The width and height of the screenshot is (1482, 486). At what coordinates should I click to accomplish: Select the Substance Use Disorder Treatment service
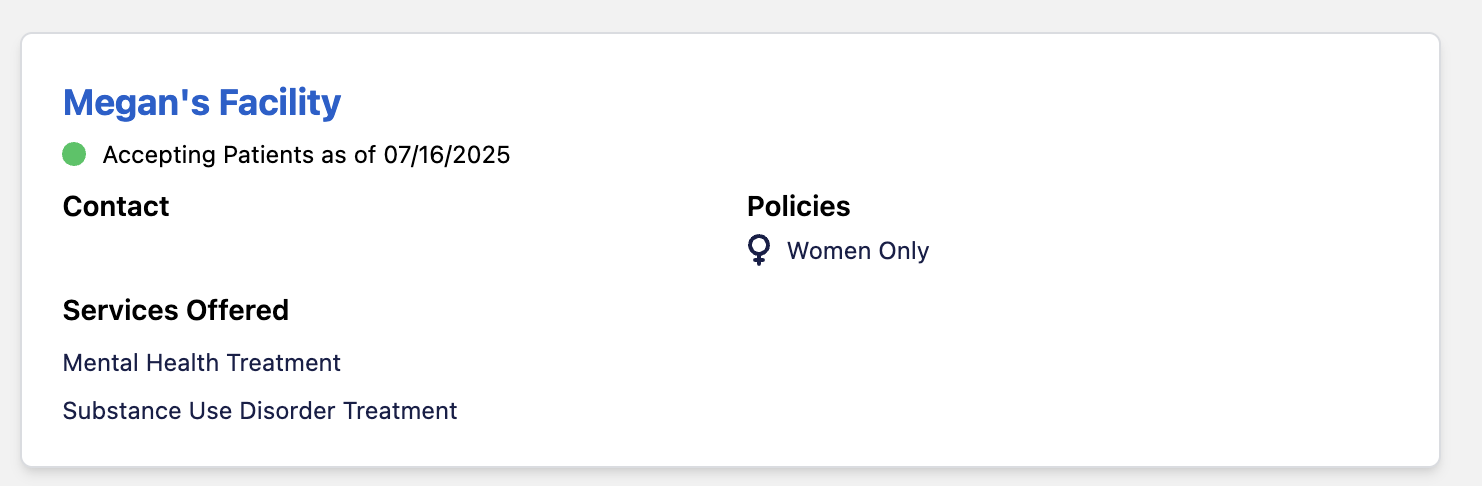(x=259, y=411)
